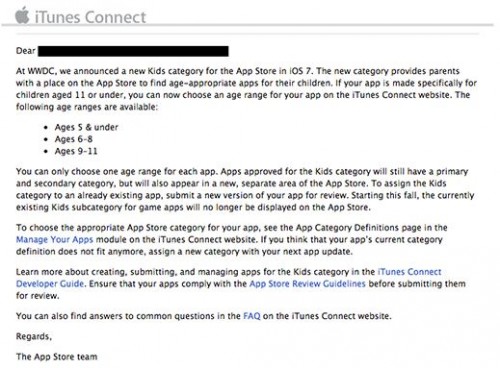Open the App Store Review Guidelines link

click(307, 284)
